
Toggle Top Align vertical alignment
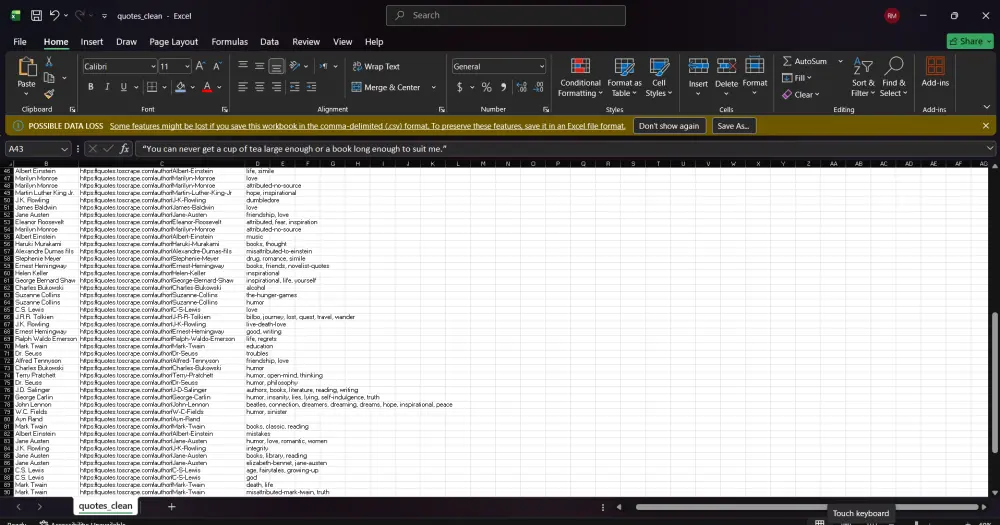click(243, 66)
